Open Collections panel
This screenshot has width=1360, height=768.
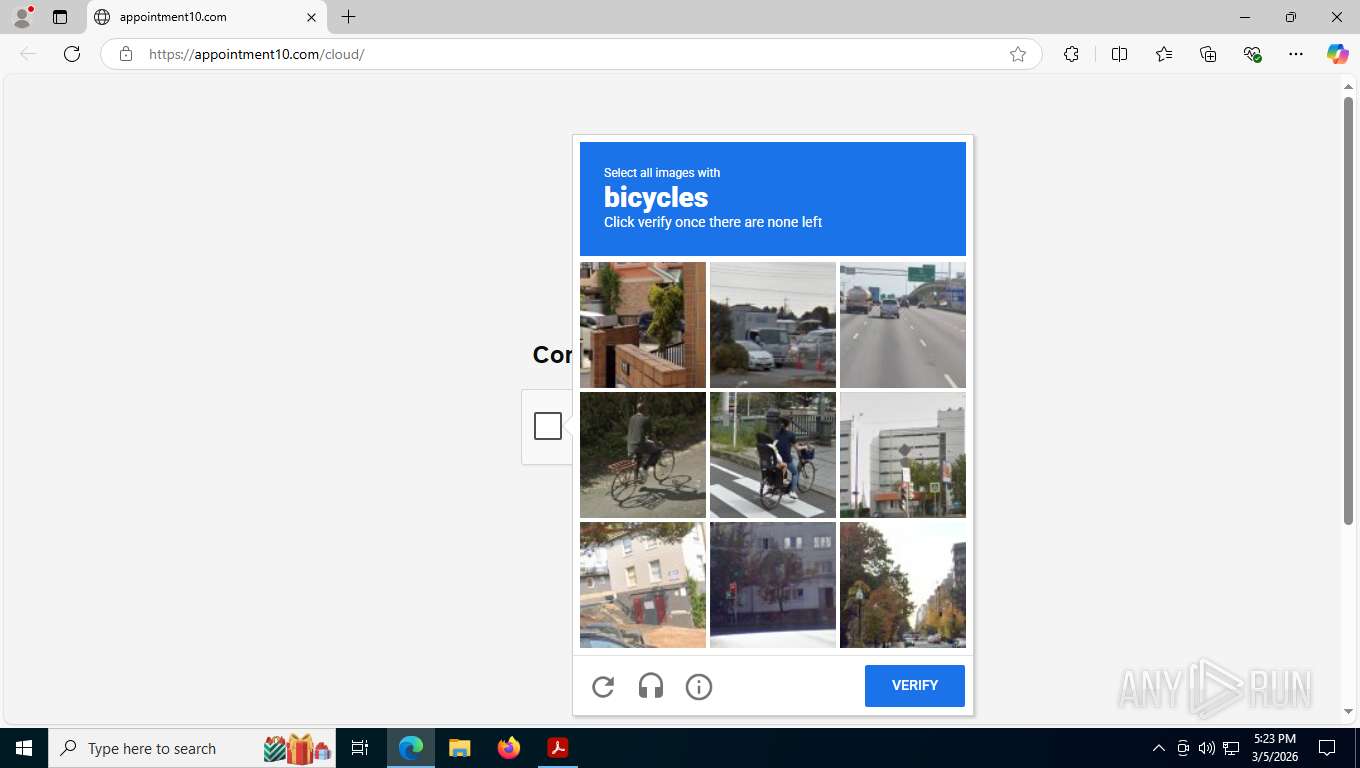coord(1208,54)
